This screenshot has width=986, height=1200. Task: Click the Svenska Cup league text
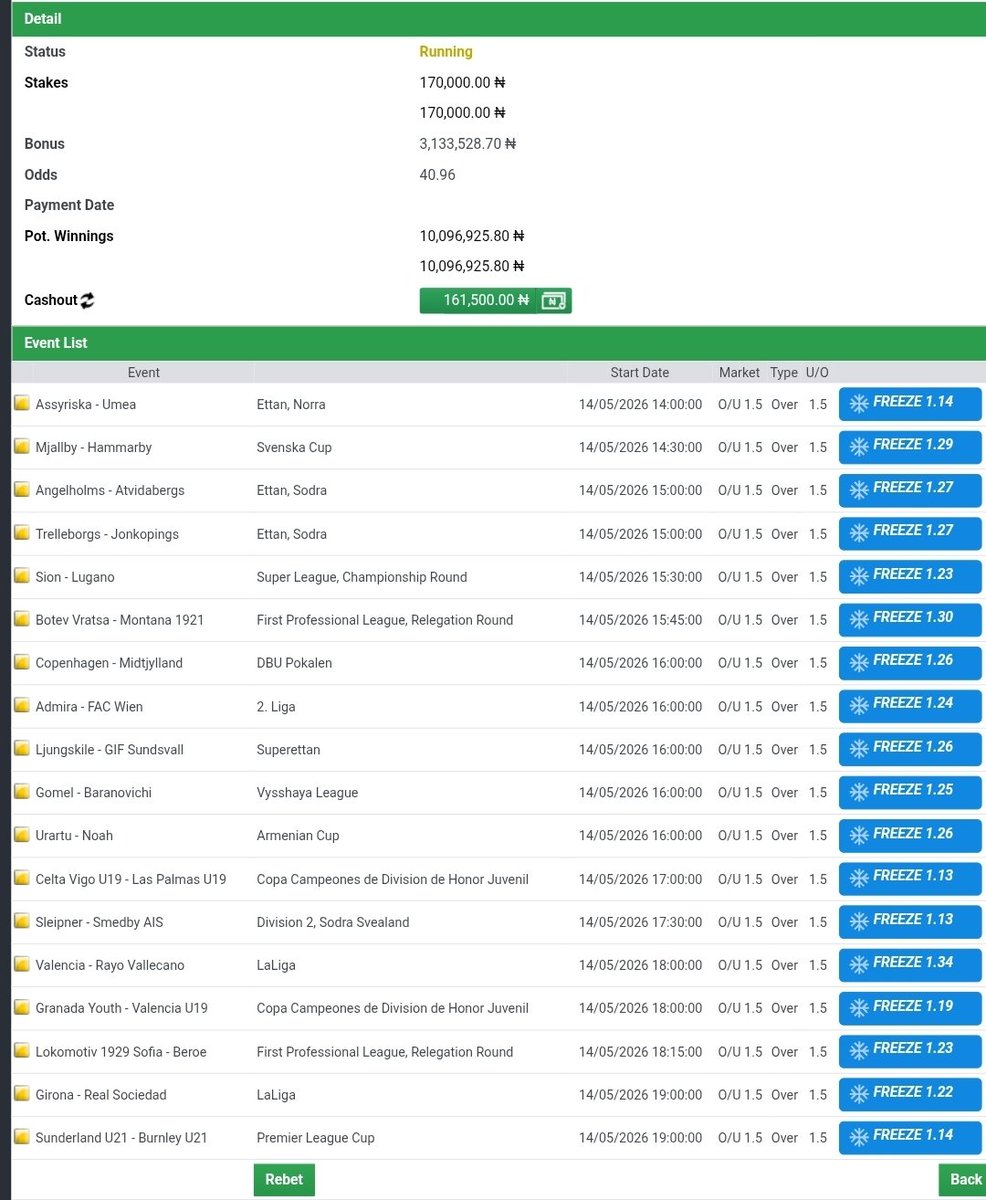(x=294, y=447)
